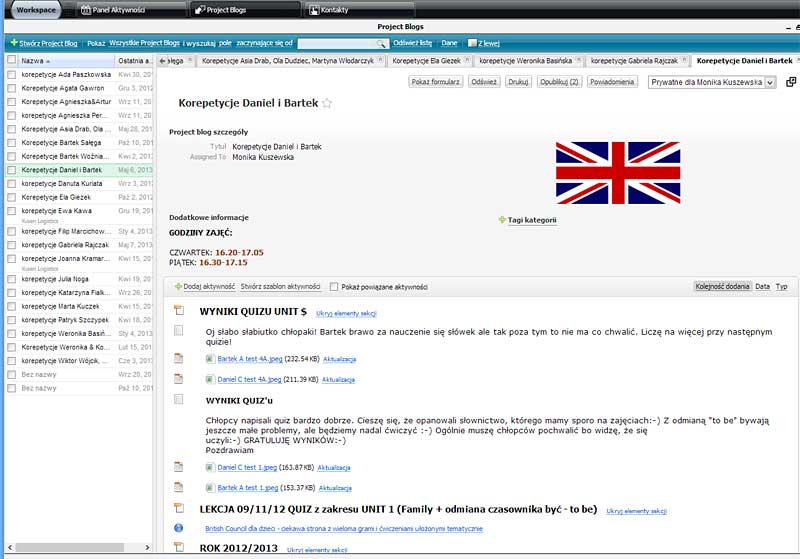Open the British Council dla dzieci link
Image resolution: width=800 pixels, height=559 pixels.
(344, 529)
